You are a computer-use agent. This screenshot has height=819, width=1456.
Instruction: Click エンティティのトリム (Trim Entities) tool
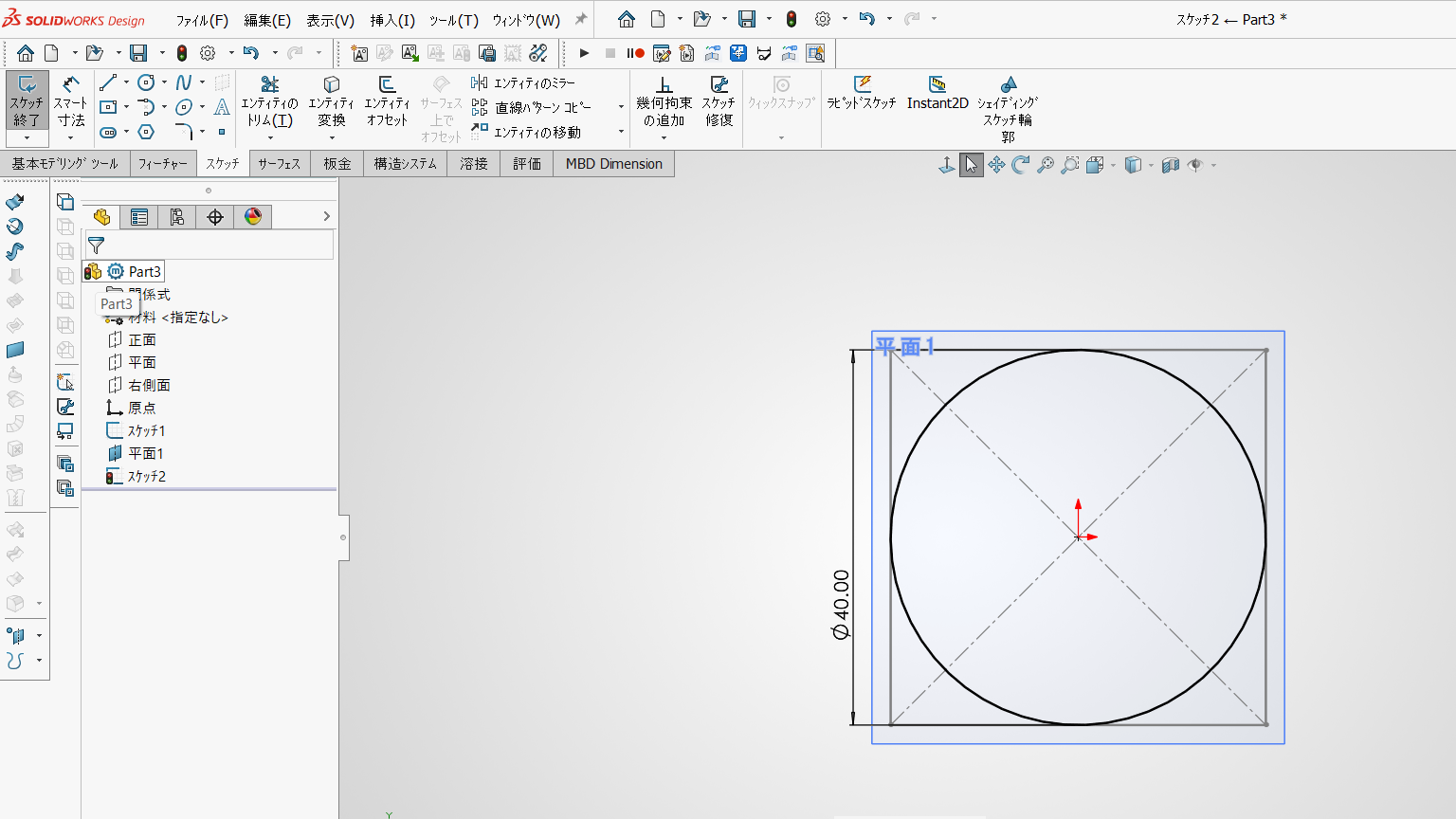pos(269,101)
